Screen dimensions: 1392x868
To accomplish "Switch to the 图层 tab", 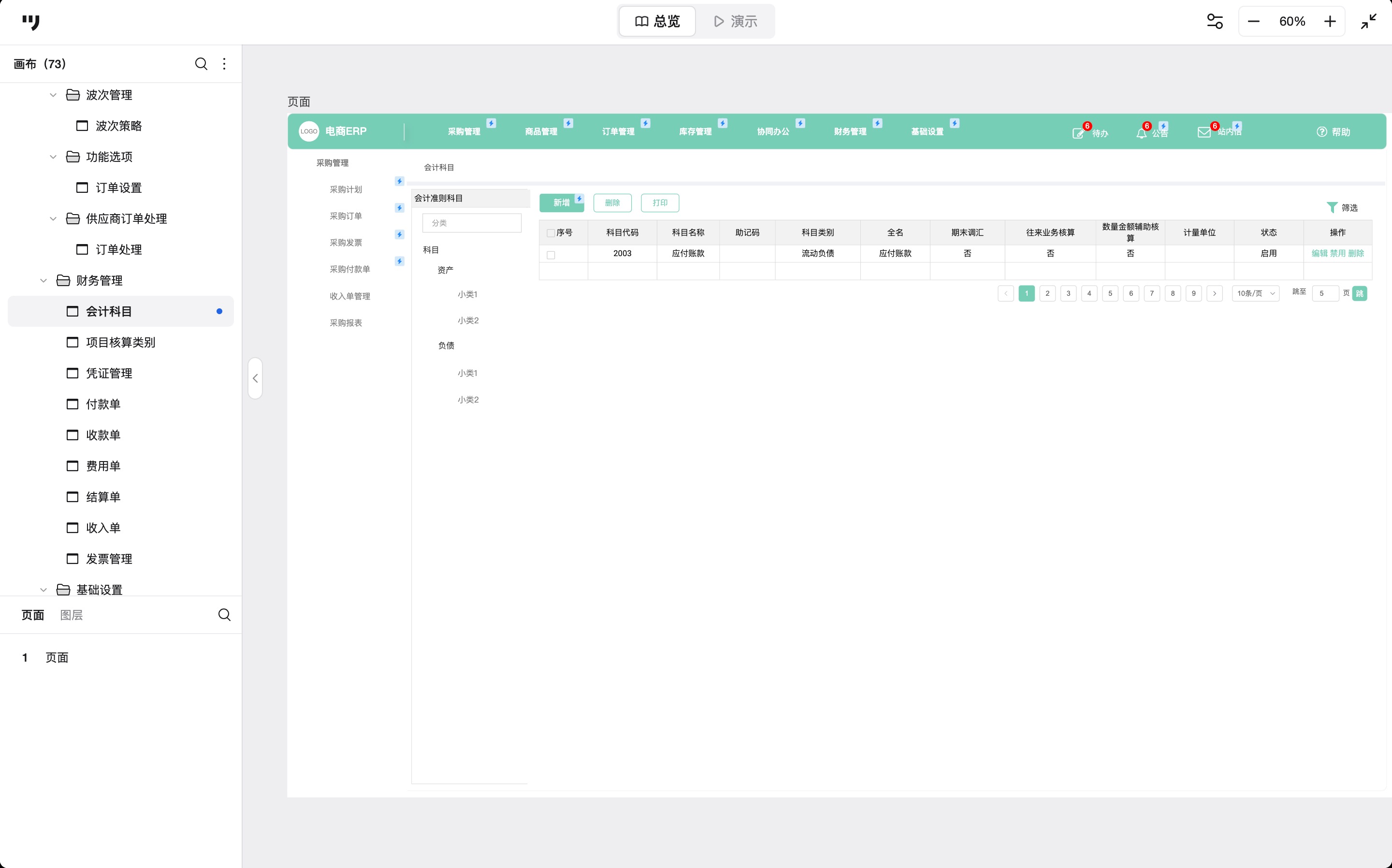I will coord(71,615).
